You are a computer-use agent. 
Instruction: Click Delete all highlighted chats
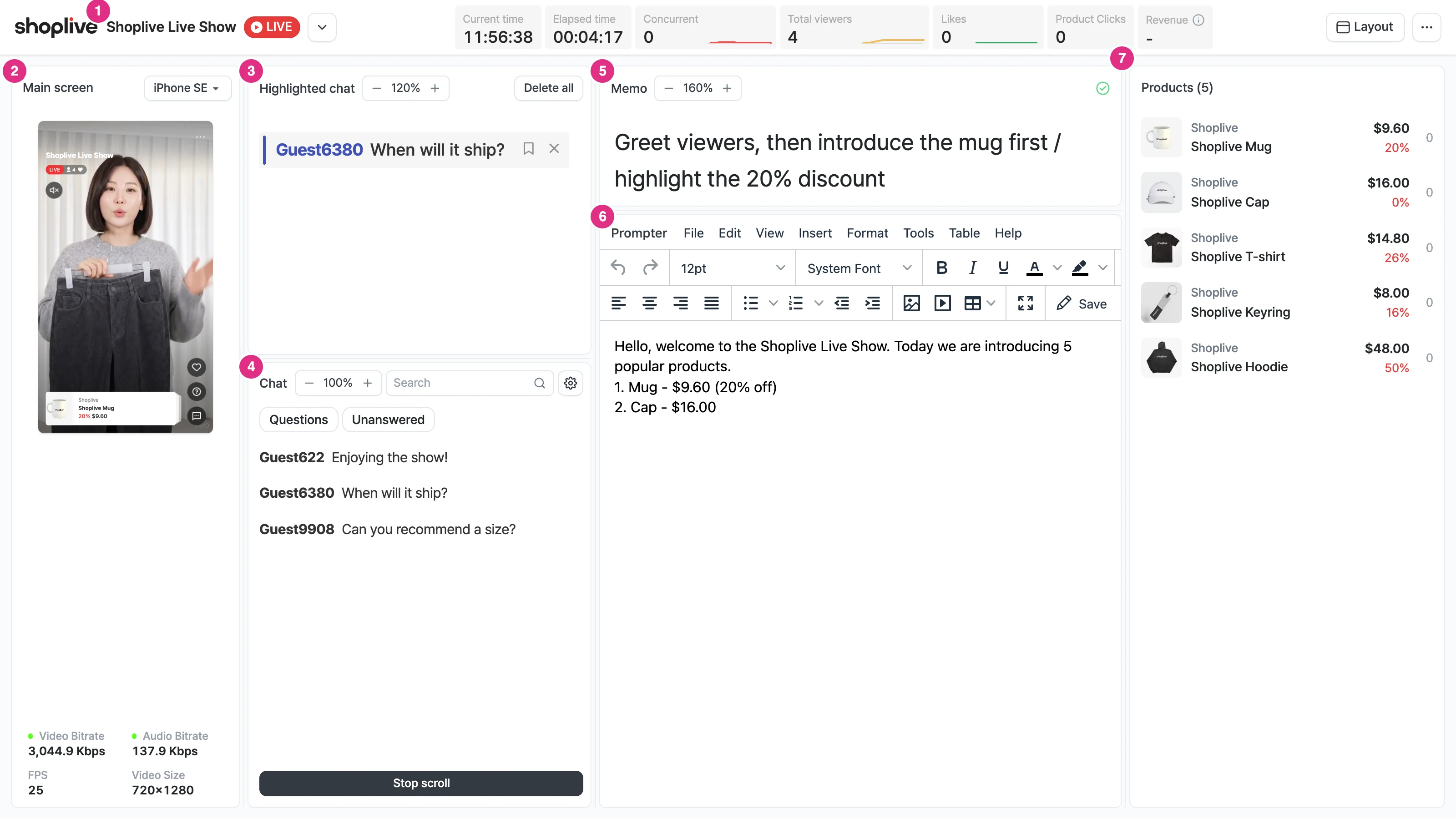(x=548, y=88)
